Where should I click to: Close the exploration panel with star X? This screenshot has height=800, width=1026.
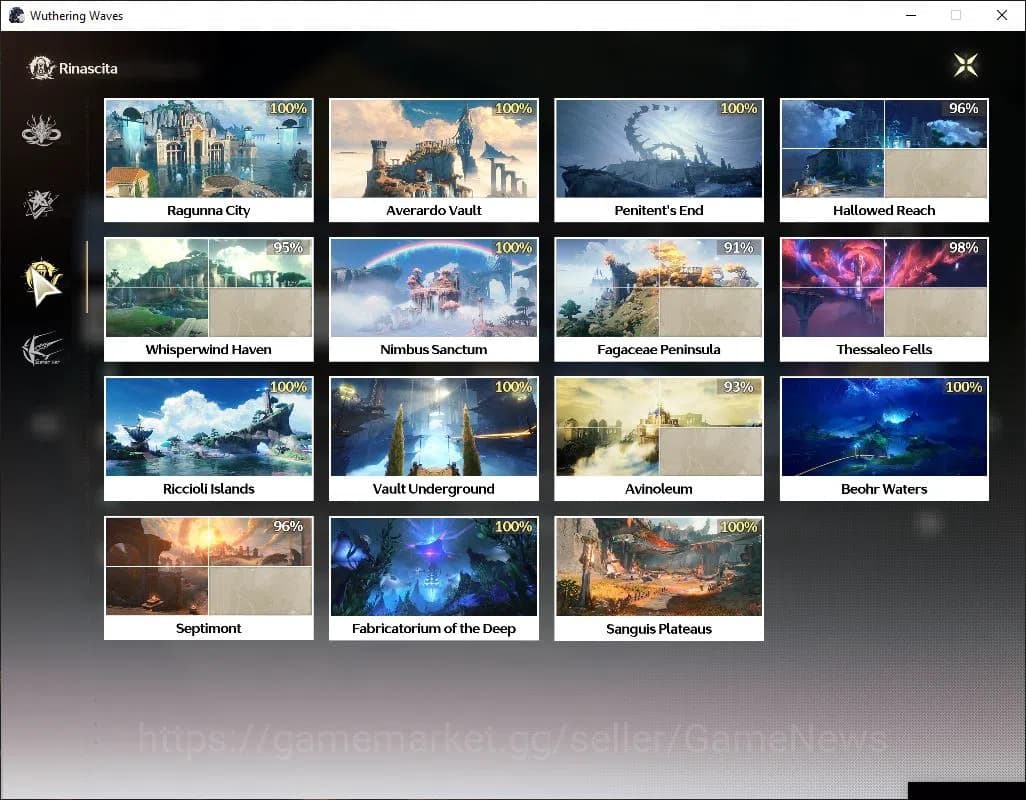coord(966,65)
